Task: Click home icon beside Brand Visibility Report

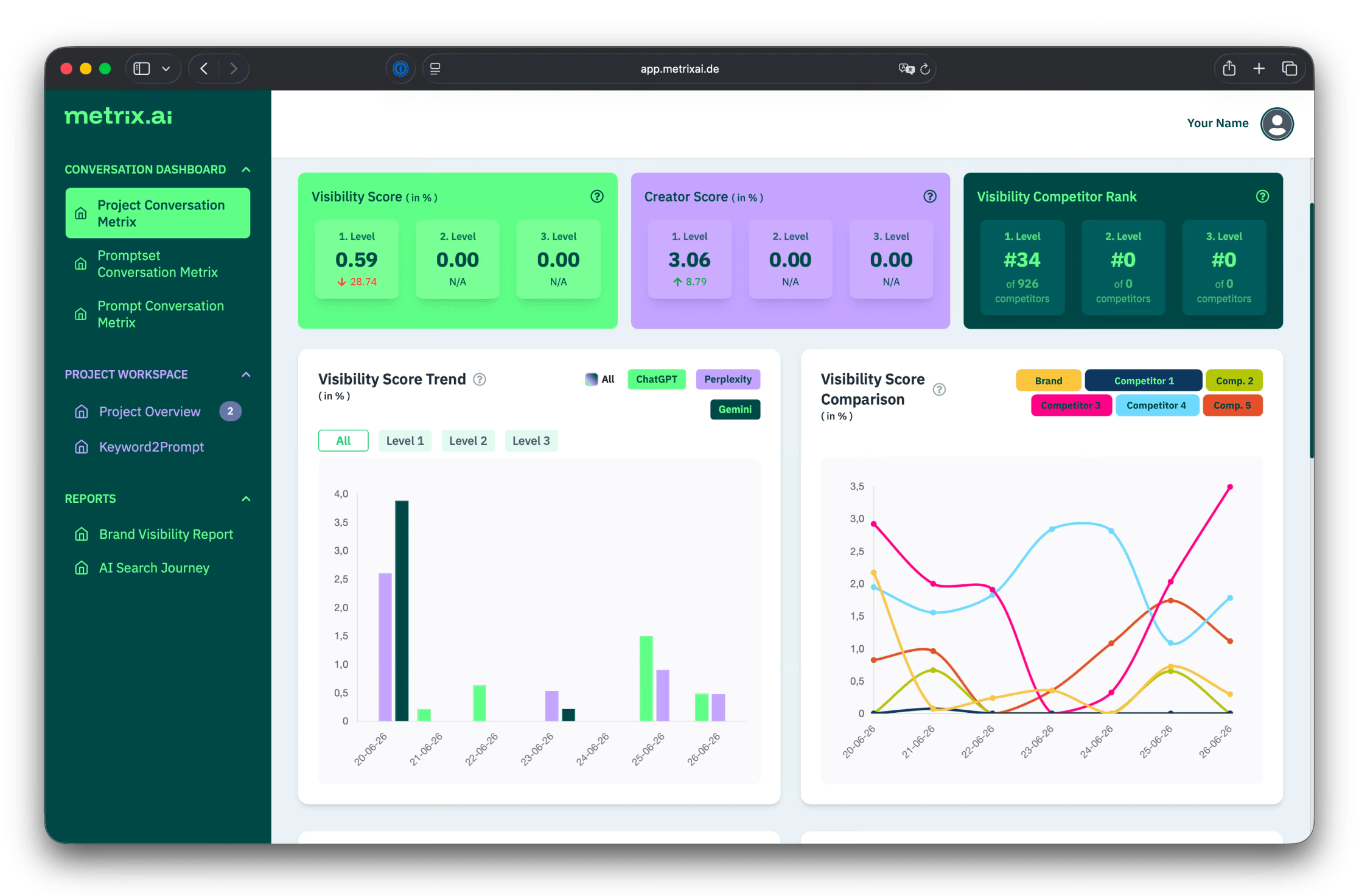Action: point(82,534)
